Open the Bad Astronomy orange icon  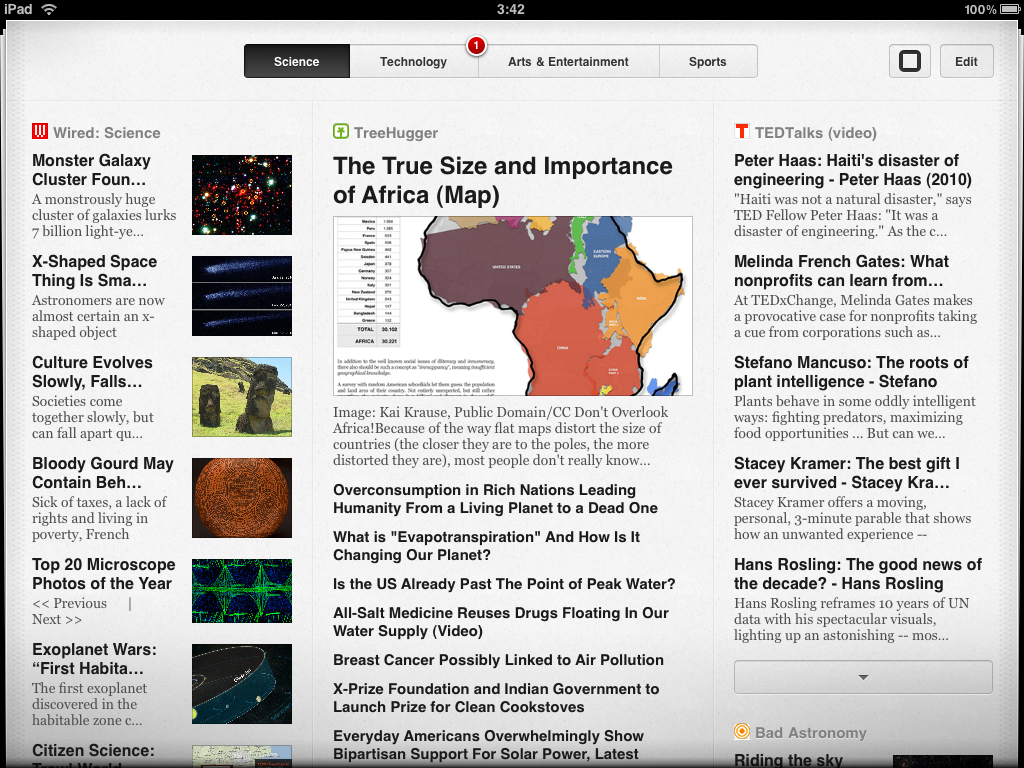(742, 731)
